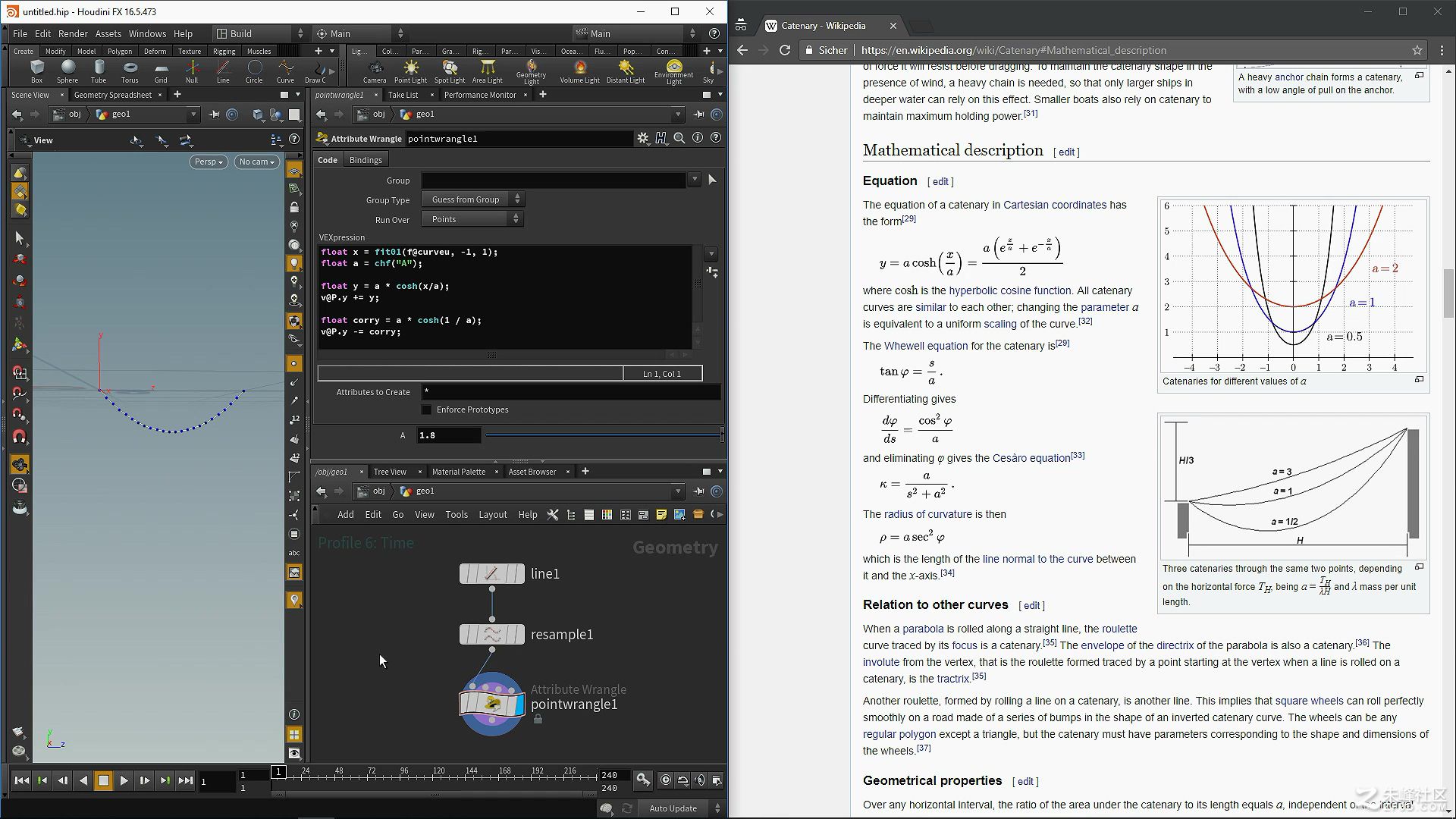
Task: Add a Spot Light from shelf
Action: [450, 71]
